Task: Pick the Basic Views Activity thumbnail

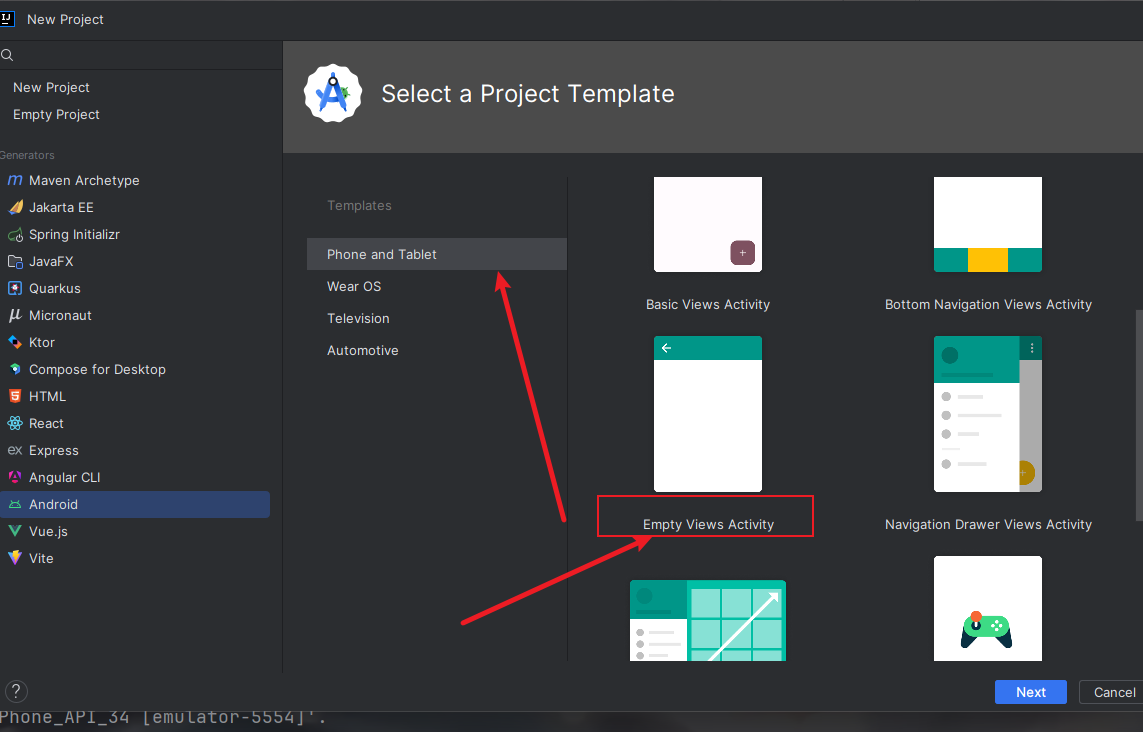Action: (x=708, y=225)
